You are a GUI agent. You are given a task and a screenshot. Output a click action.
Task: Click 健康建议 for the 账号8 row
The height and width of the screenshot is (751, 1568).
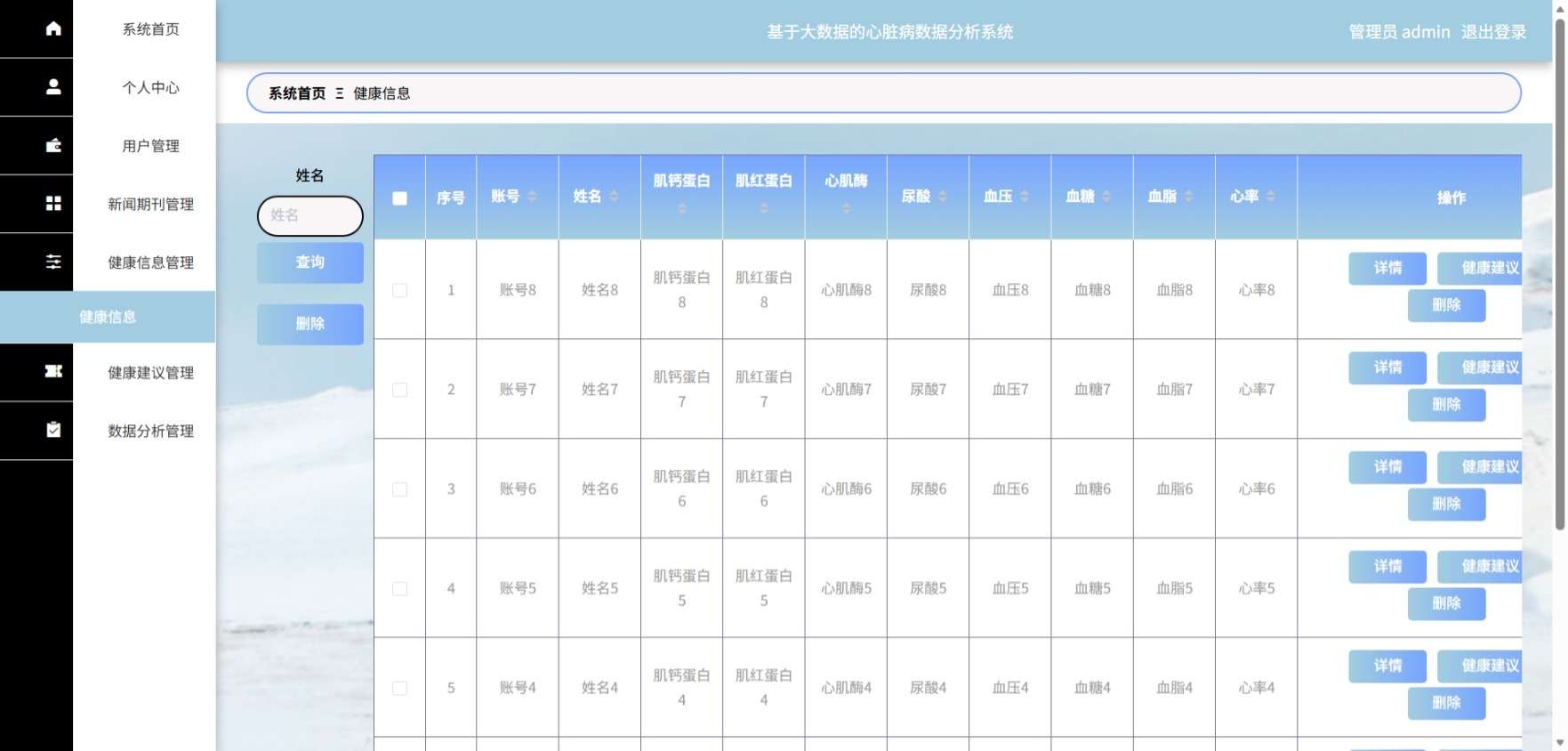(x=1480, y=268)
